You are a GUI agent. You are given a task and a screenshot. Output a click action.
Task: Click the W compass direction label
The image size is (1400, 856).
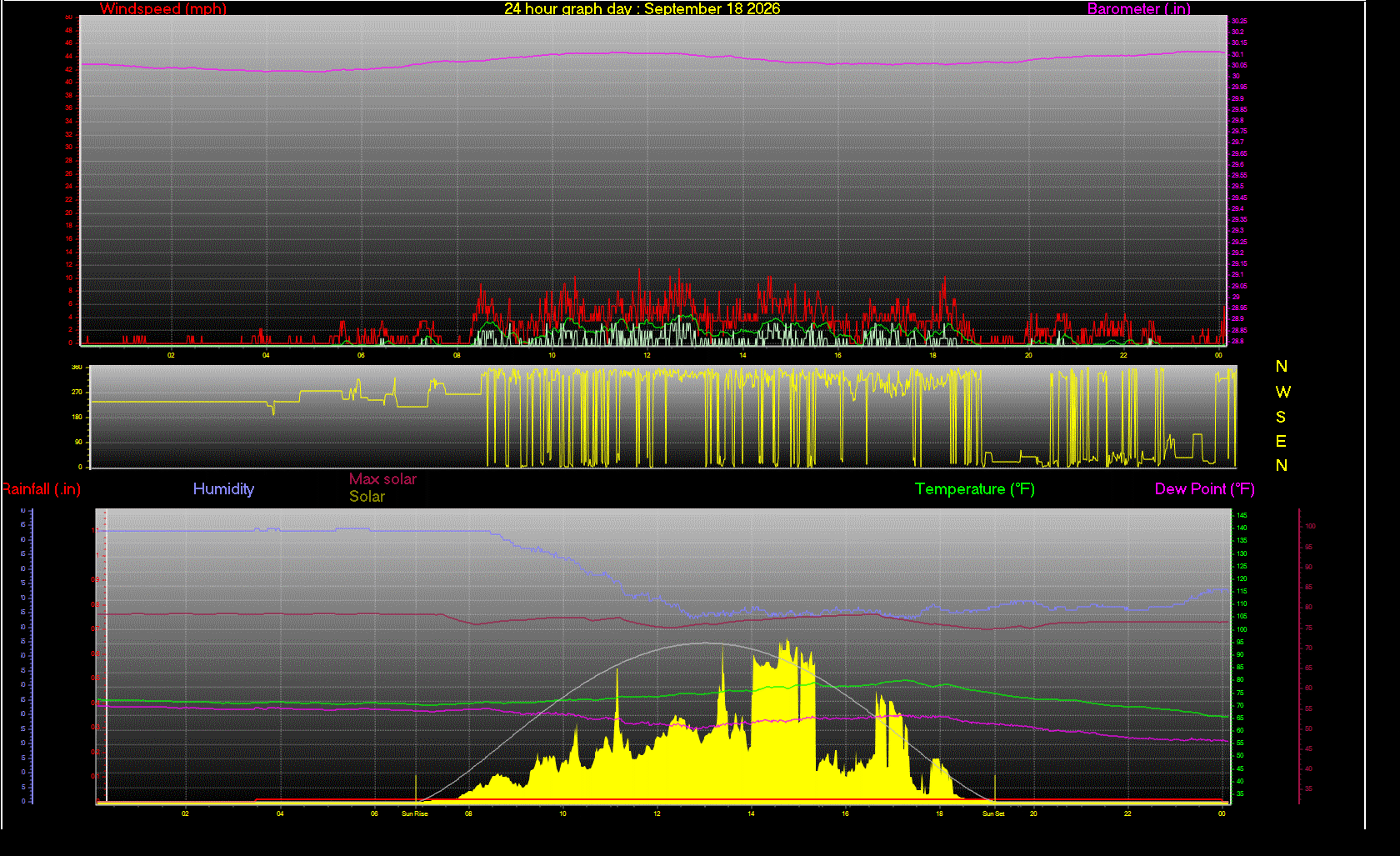tap(1282, 392)
